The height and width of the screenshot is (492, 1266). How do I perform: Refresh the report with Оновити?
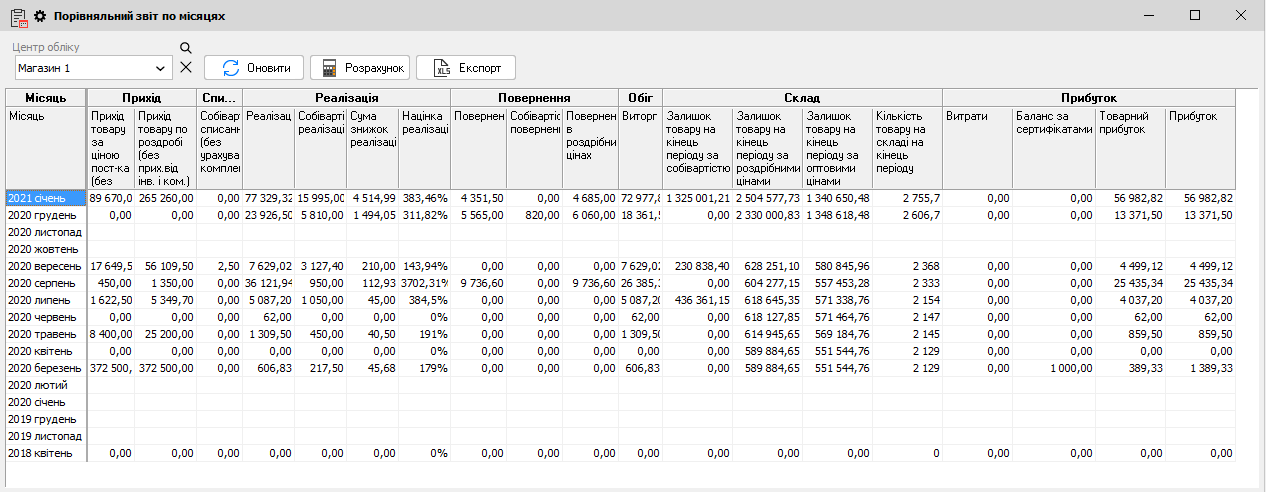pos(254,68)
